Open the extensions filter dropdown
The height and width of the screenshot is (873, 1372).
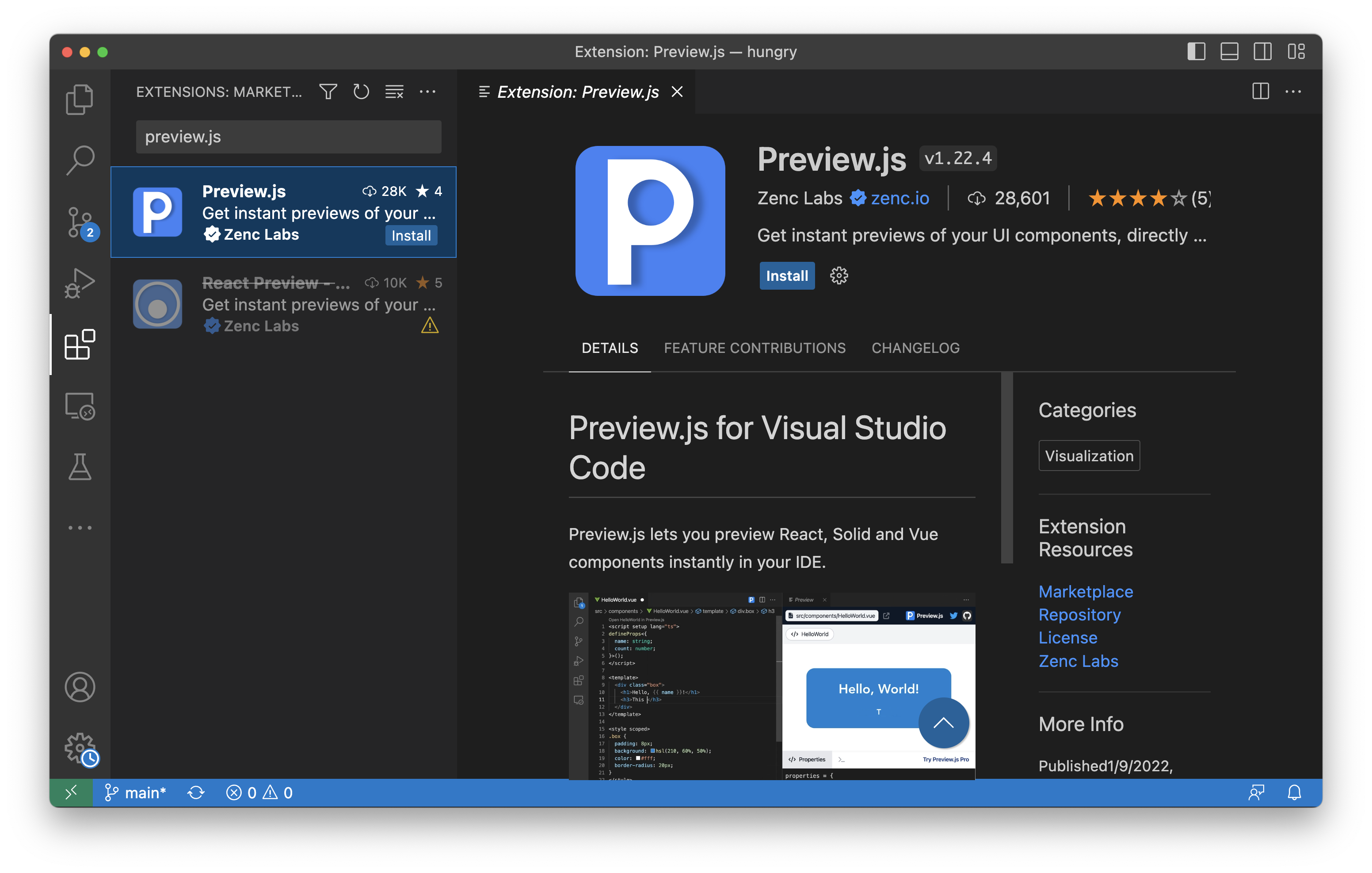(x=328, y=91)
